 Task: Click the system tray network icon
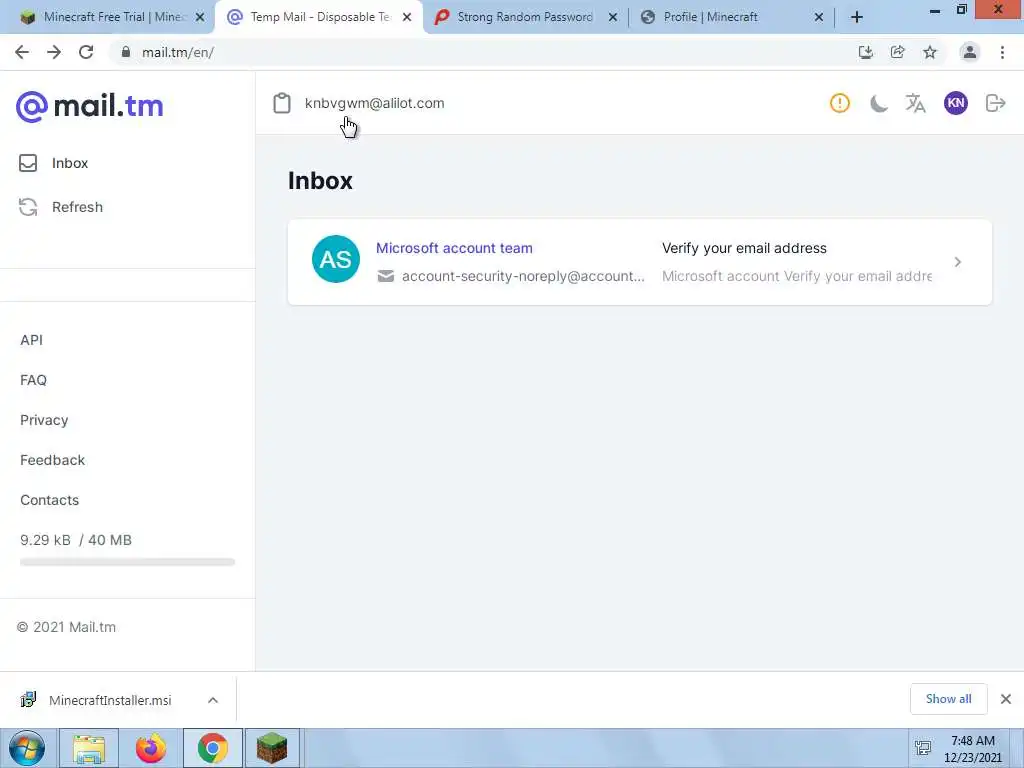(923, 748)
